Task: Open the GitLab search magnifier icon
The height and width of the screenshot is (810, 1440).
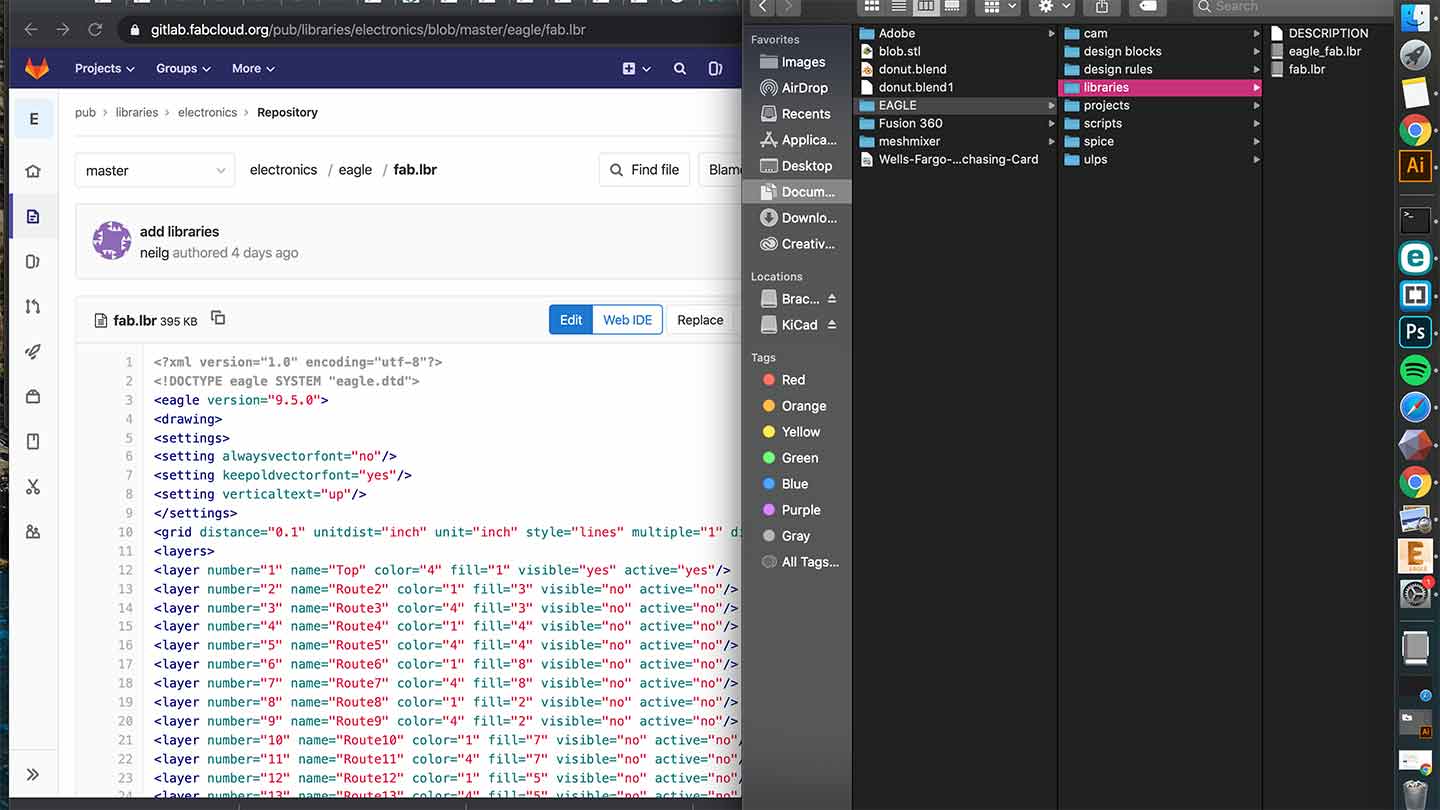Action: tap(680, 68)
